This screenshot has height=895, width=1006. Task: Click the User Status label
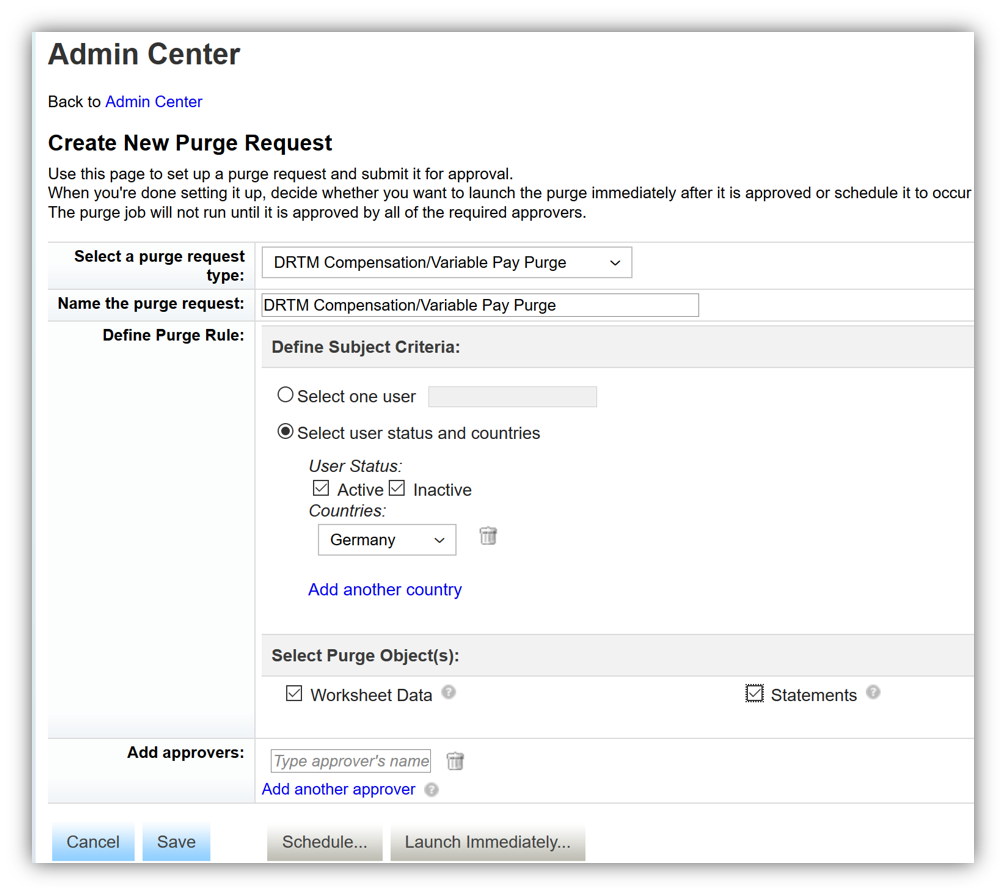tap(355, 466)
